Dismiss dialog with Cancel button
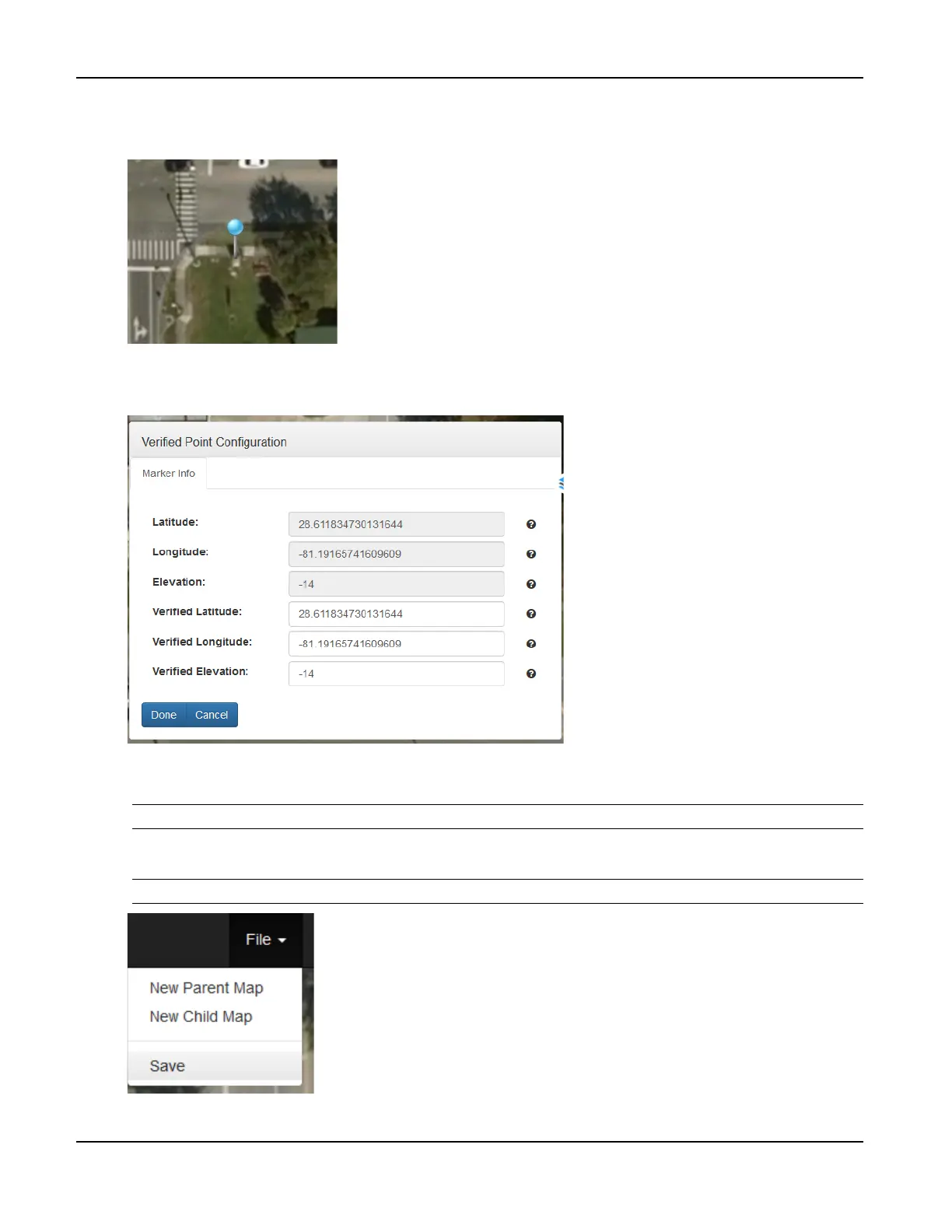Image resolution: width=952 pixels, height=1232 pixels. tap(212, 715)
